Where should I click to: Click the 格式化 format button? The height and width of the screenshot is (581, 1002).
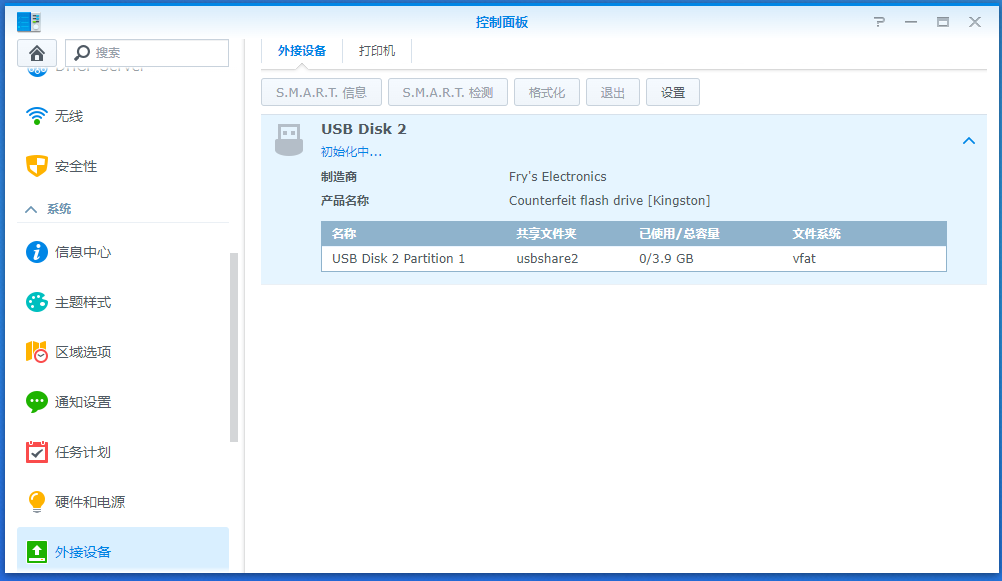coord(547,93)
